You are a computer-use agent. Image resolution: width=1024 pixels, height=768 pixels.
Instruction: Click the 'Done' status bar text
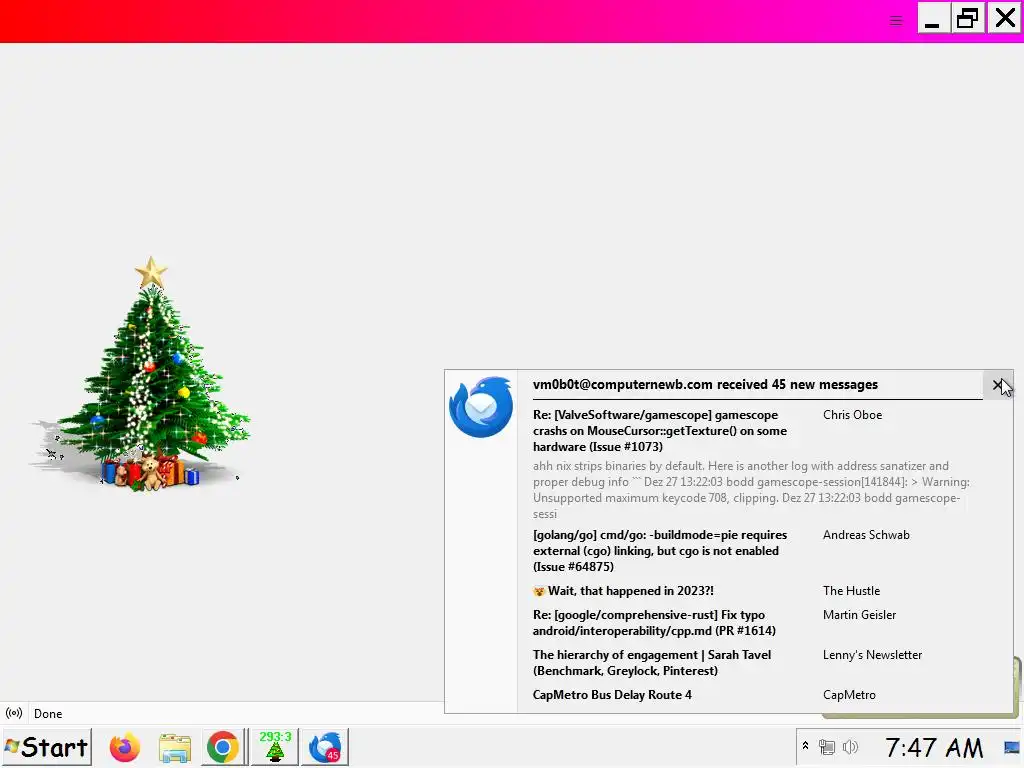point(48,714)
